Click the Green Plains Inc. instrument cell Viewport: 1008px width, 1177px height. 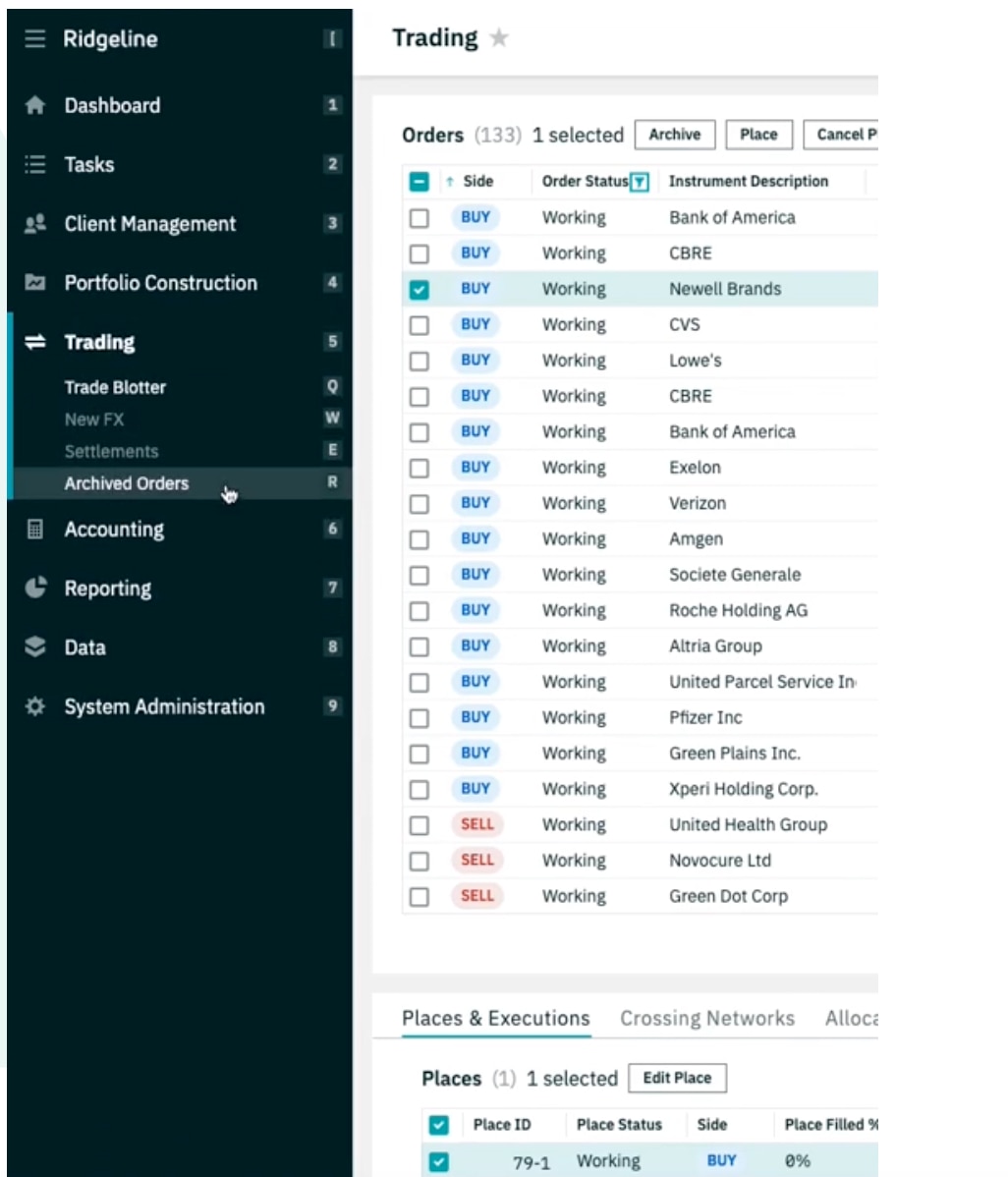pyautogui.click(x=735, y=753)
